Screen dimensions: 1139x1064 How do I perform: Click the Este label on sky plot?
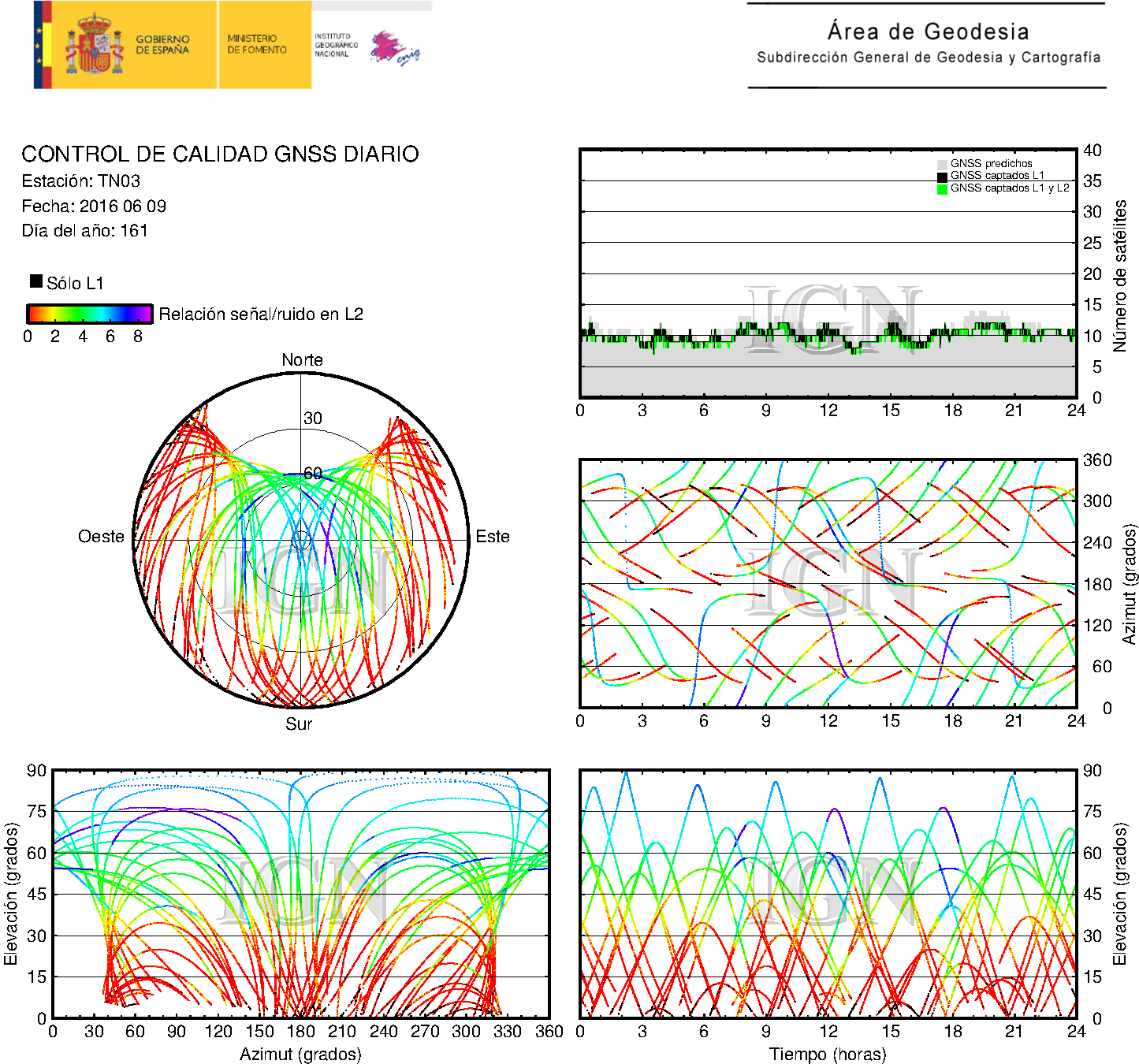[x=493, y=537]
